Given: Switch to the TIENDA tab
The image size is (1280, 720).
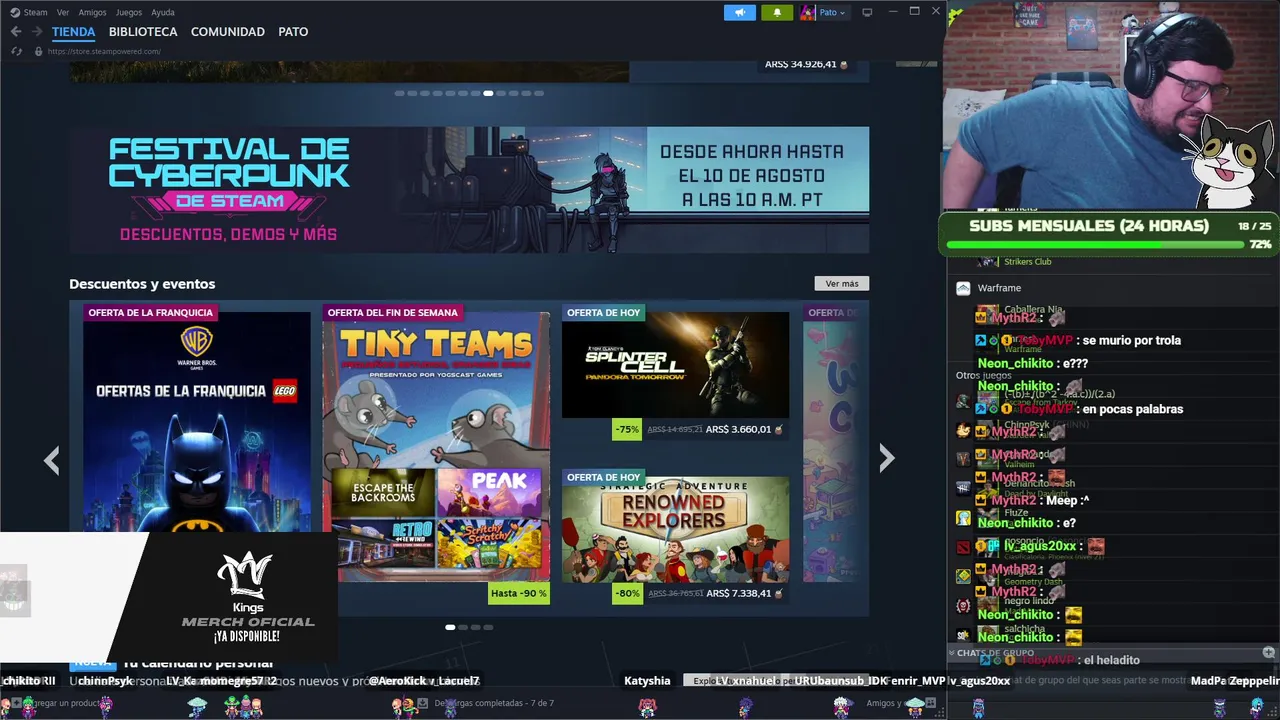Looking at the screenshot, I should 74,32.
